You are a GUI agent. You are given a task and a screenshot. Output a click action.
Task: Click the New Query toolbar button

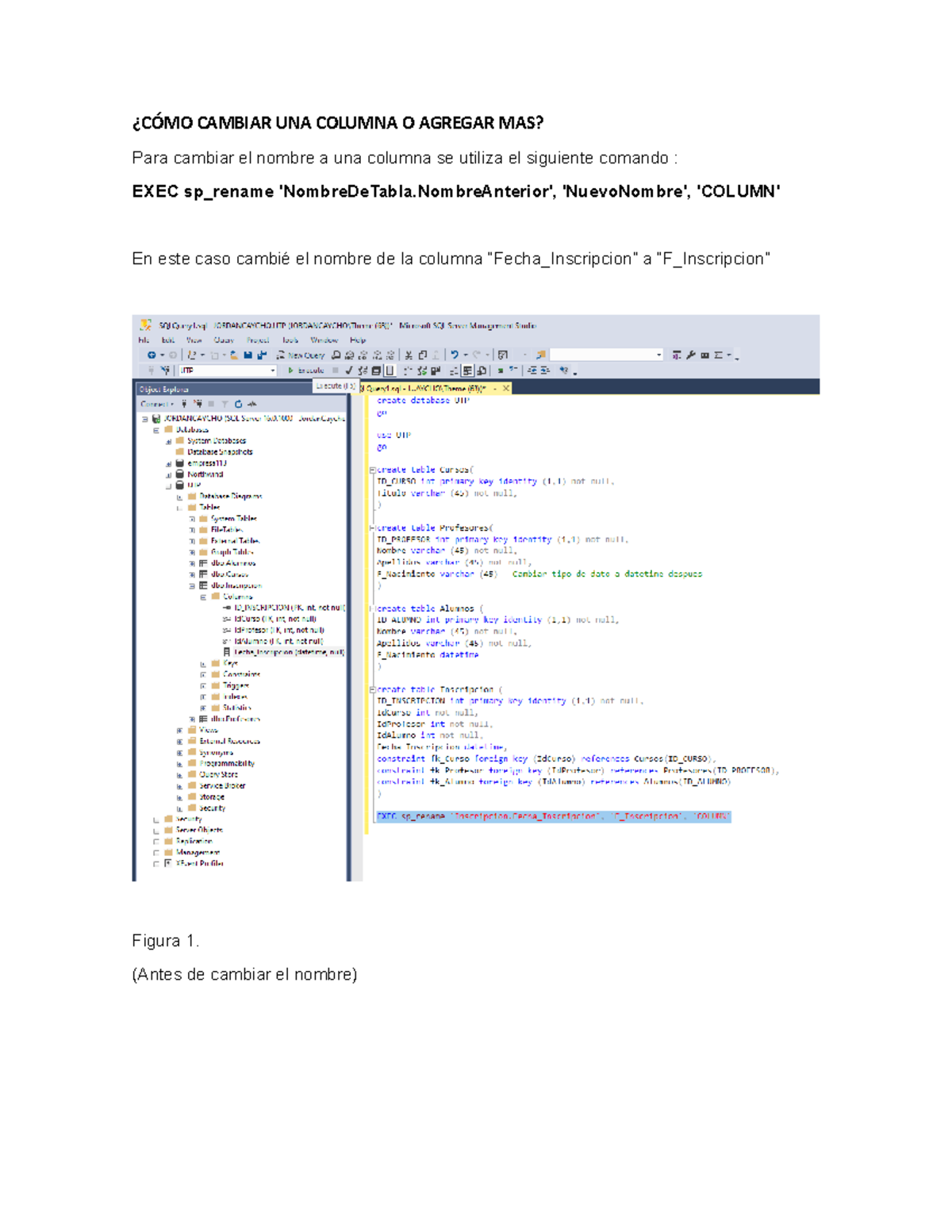tap(301, 355)
